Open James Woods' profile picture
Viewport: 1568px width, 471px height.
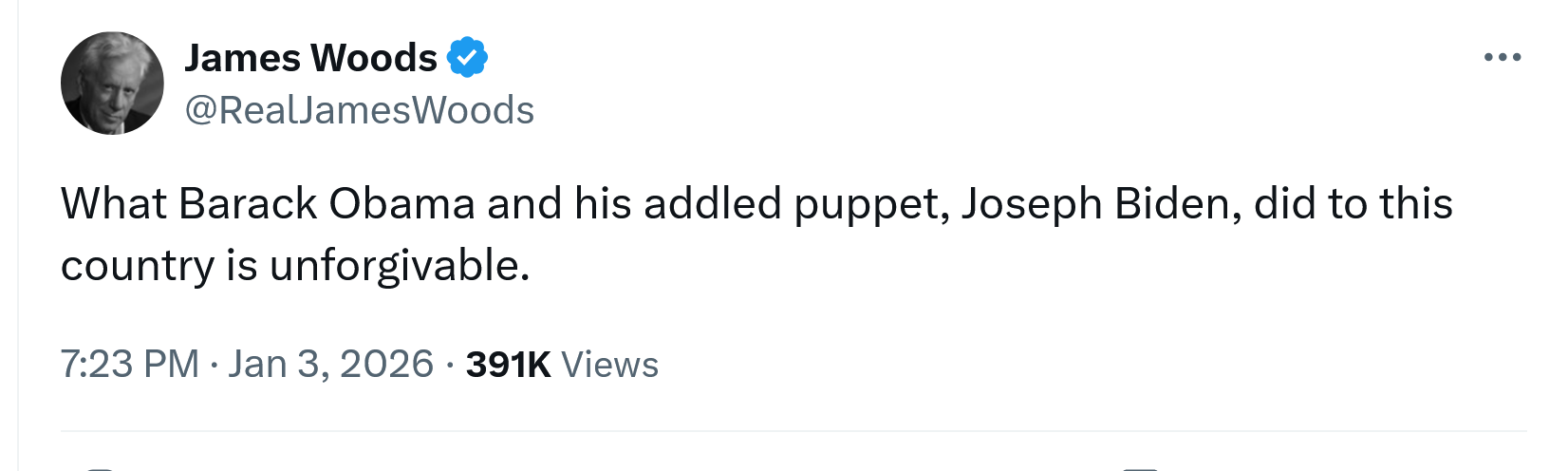112,84
